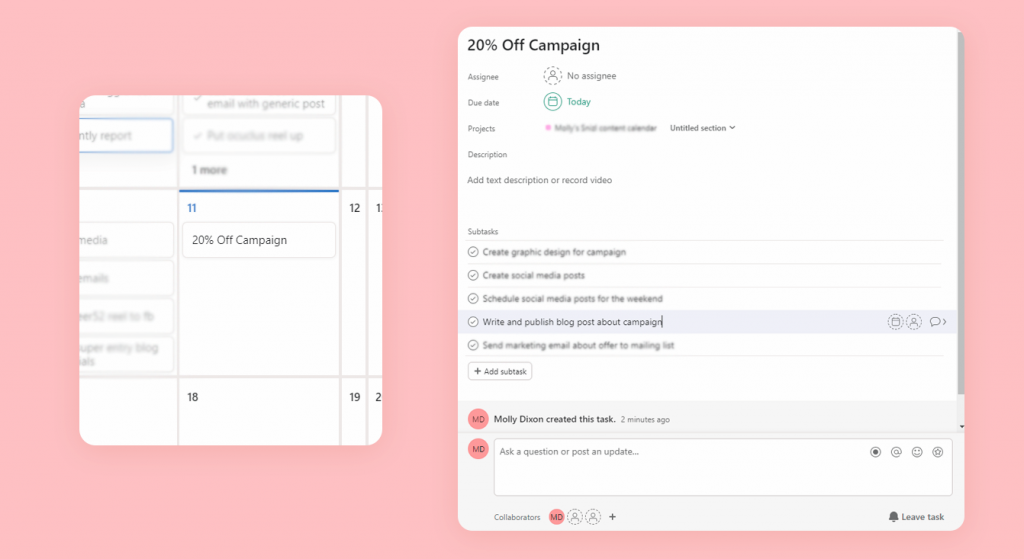This screenshot has width=1024, height=559.
Task: Expand the Untitled section dropdown
Action: (x=702, y=128)
